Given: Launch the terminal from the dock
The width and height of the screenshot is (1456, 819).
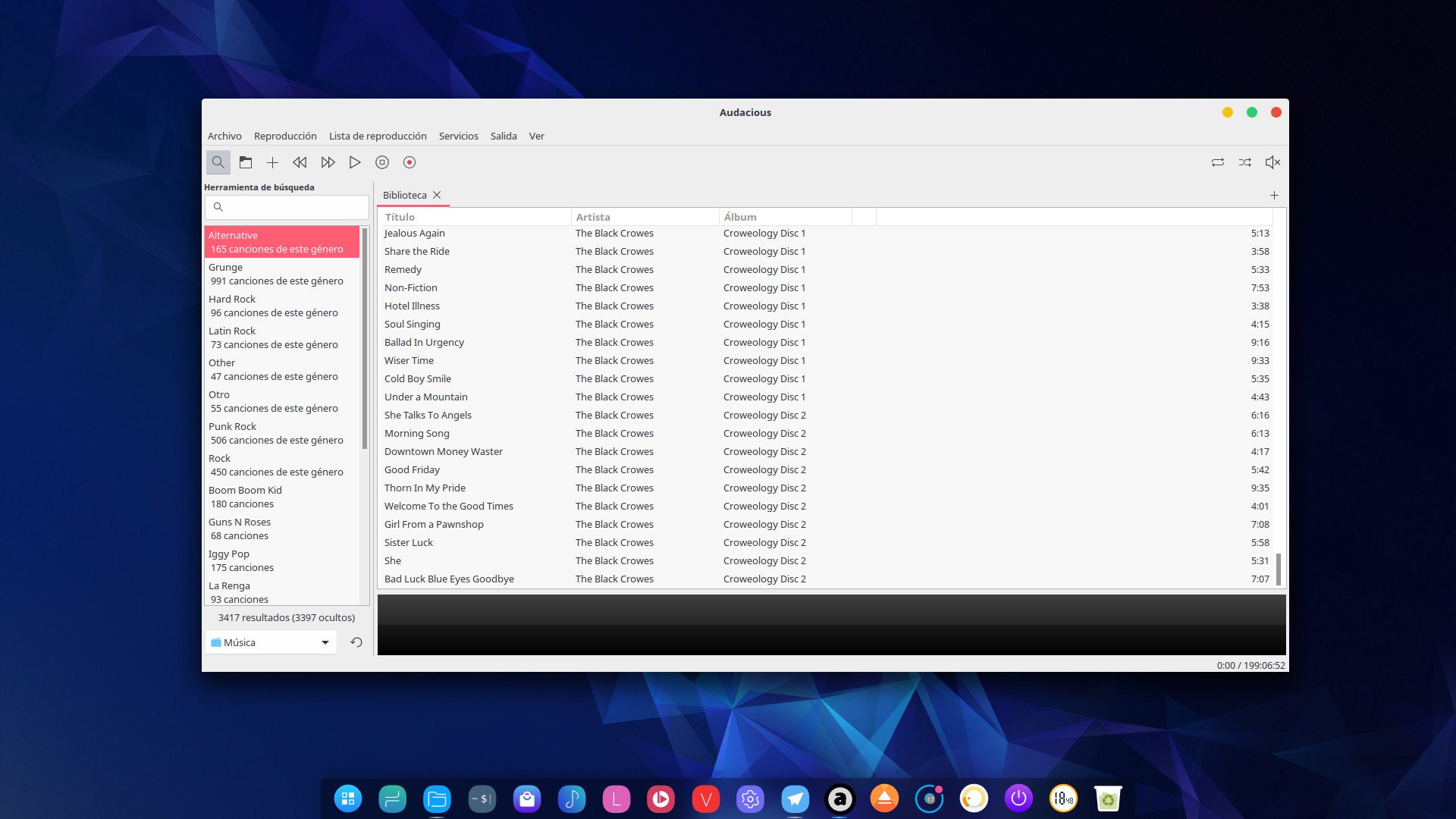Looking at the screenshot, I should click(482, 799).
